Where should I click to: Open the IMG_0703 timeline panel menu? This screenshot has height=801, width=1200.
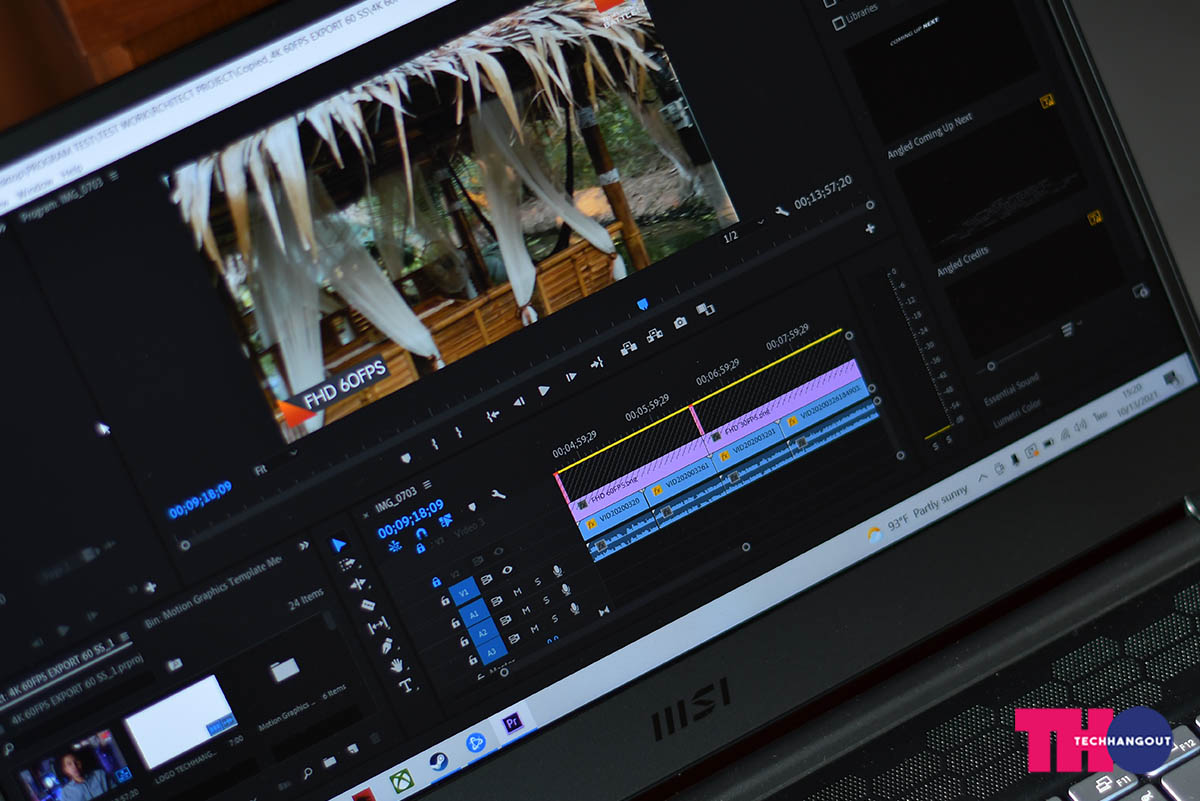tap(427, 485)
